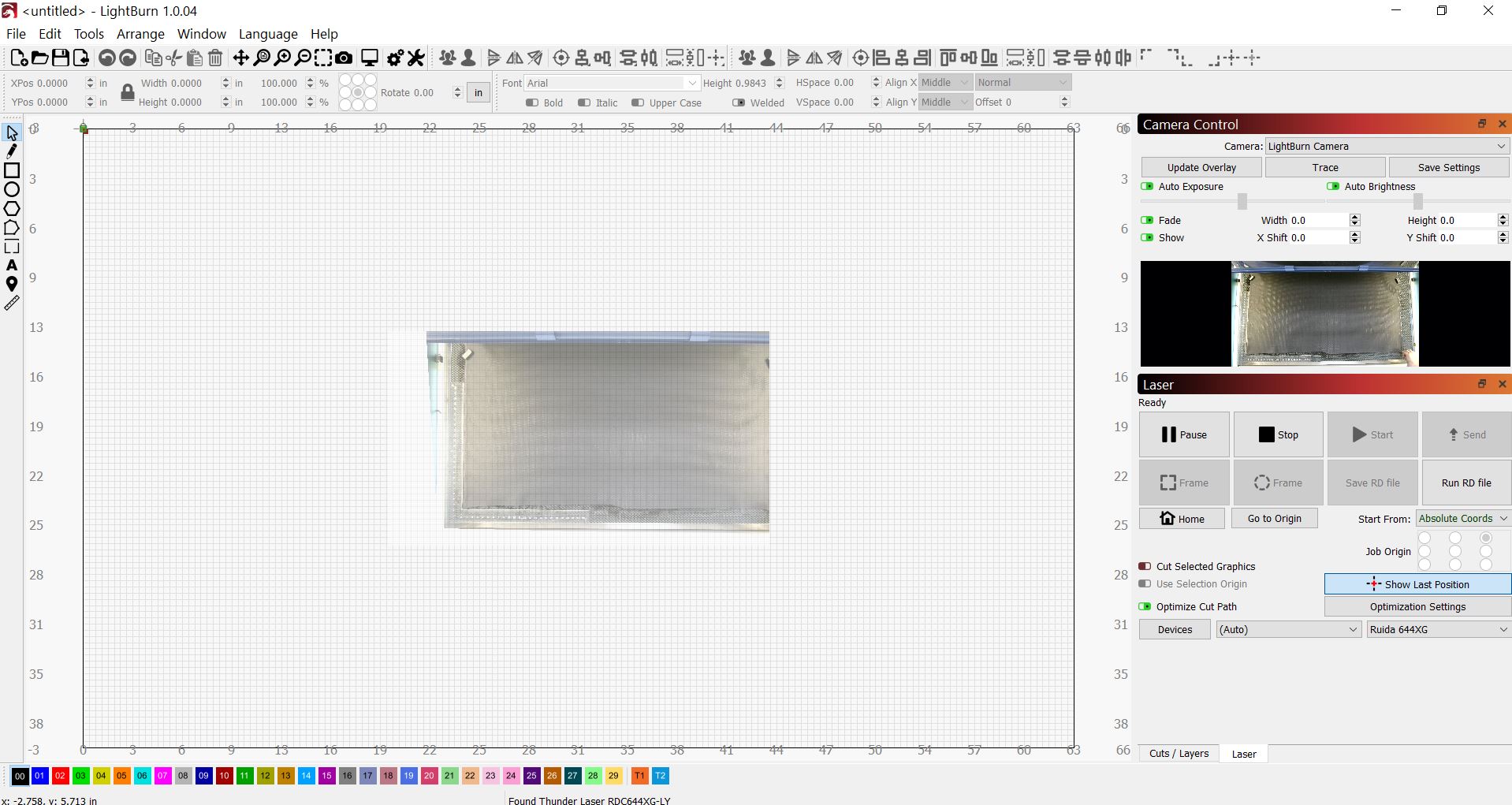The height and width of the screenshot is (805, 1512).
Task: Turn off camera Auto Exposure
Action: click(1147, 186)
